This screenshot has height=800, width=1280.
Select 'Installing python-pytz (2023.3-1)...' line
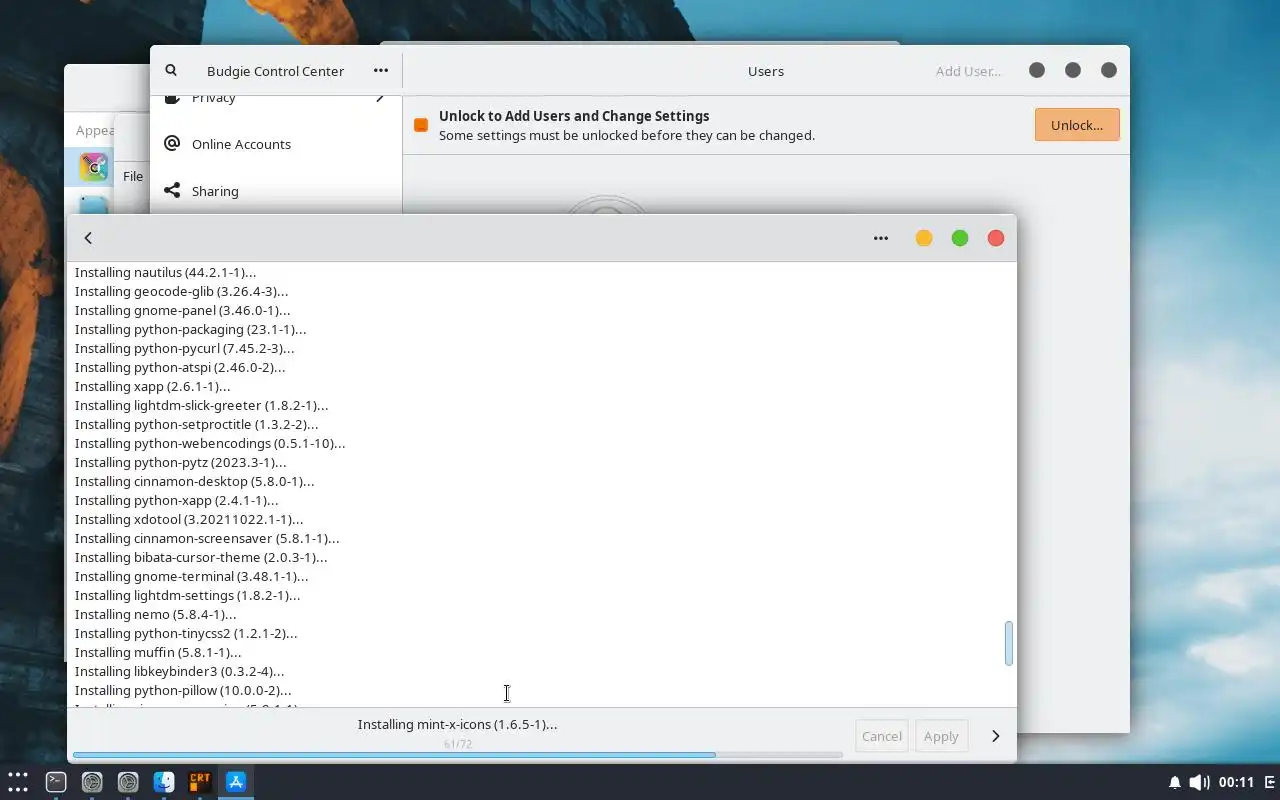coord(180,462)
